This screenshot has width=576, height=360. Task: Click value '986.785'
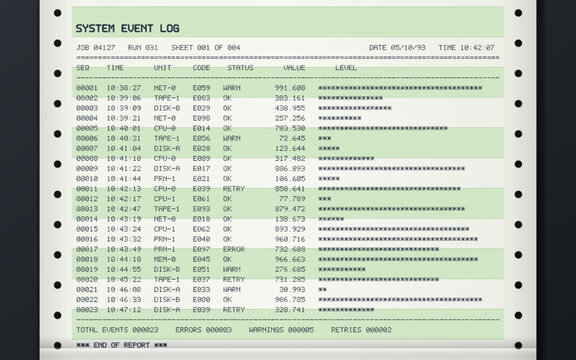tap(290, 300)
